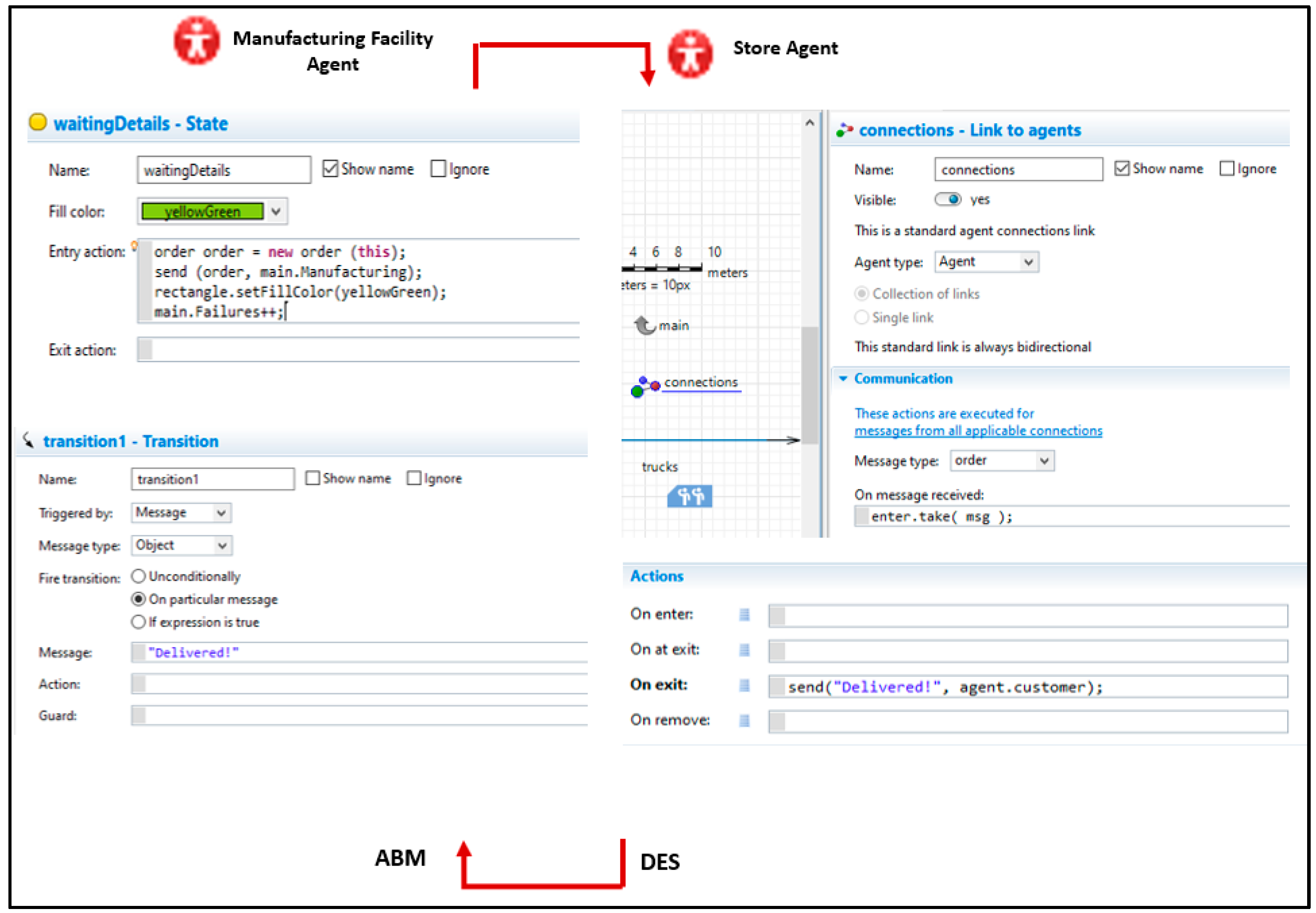Click the Exit action input field
The height and width of the screenshot is (913, 1316).
click(x=358, y=350)
